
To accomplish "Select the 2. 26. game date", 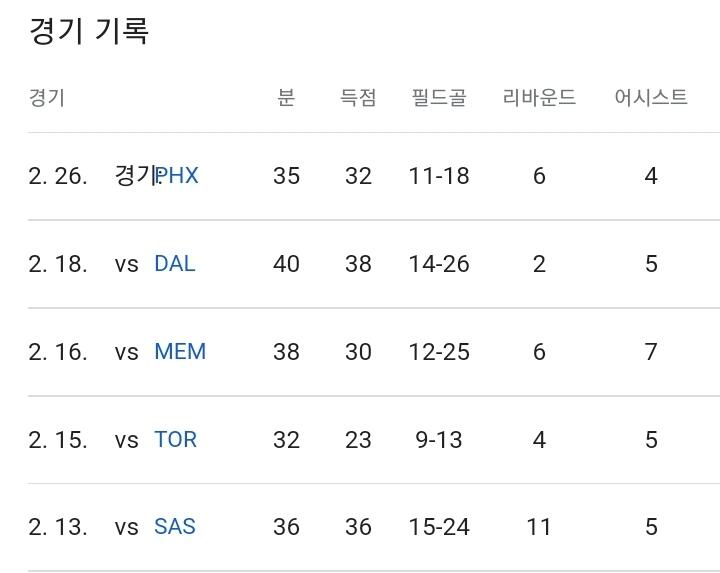I will (x=58, y=176).
